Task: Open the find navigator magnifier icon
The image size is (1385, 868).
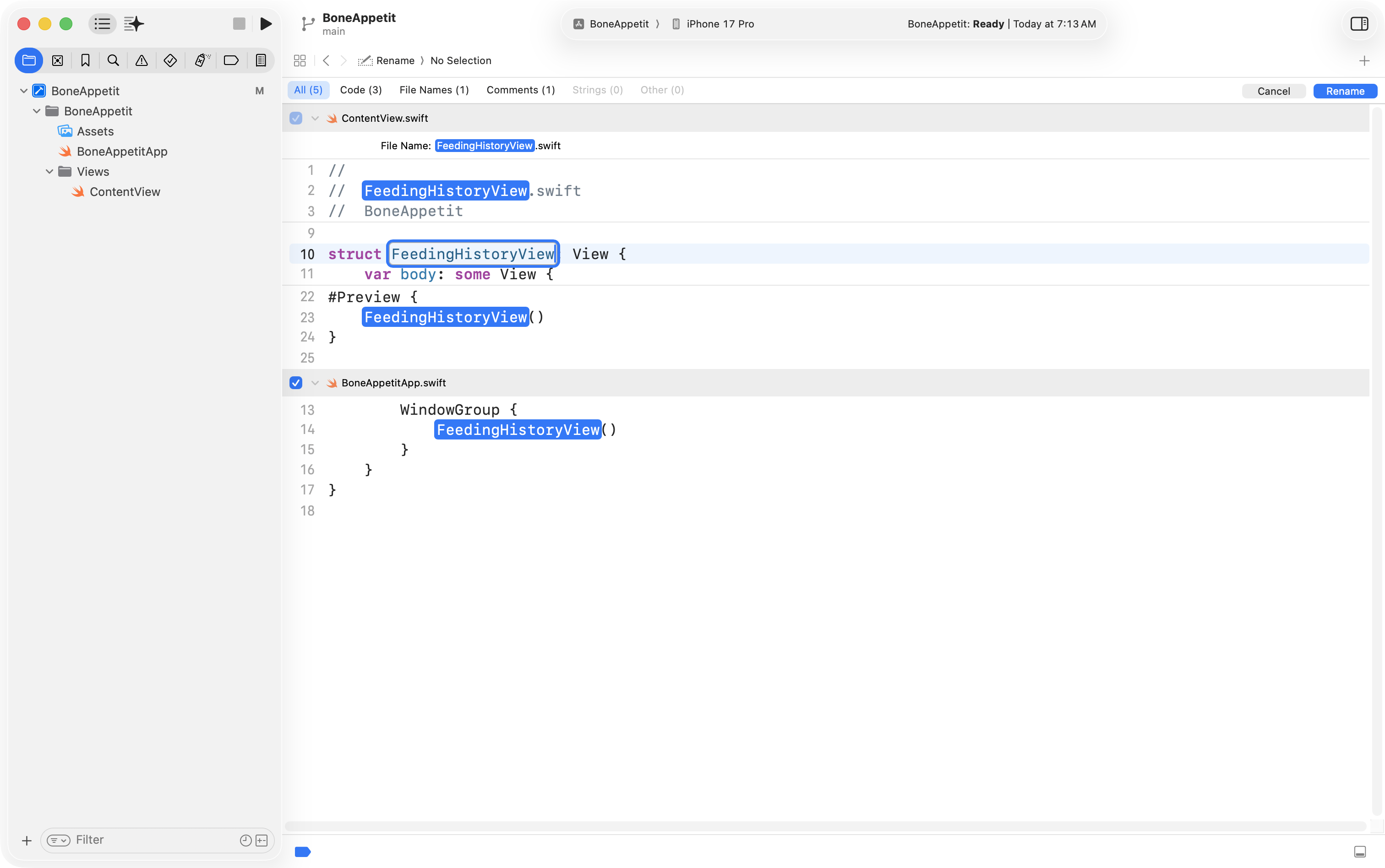Action: coord(113,60)
